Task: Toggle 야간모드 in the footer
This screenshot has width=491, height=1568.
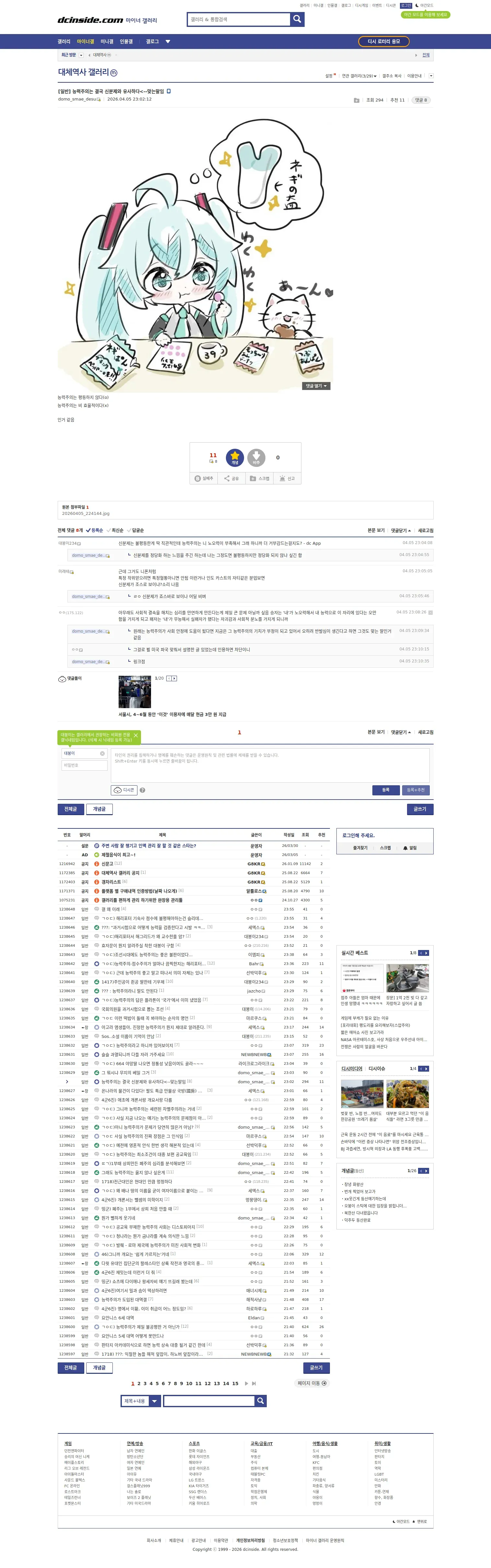Action: point(402,1521)
